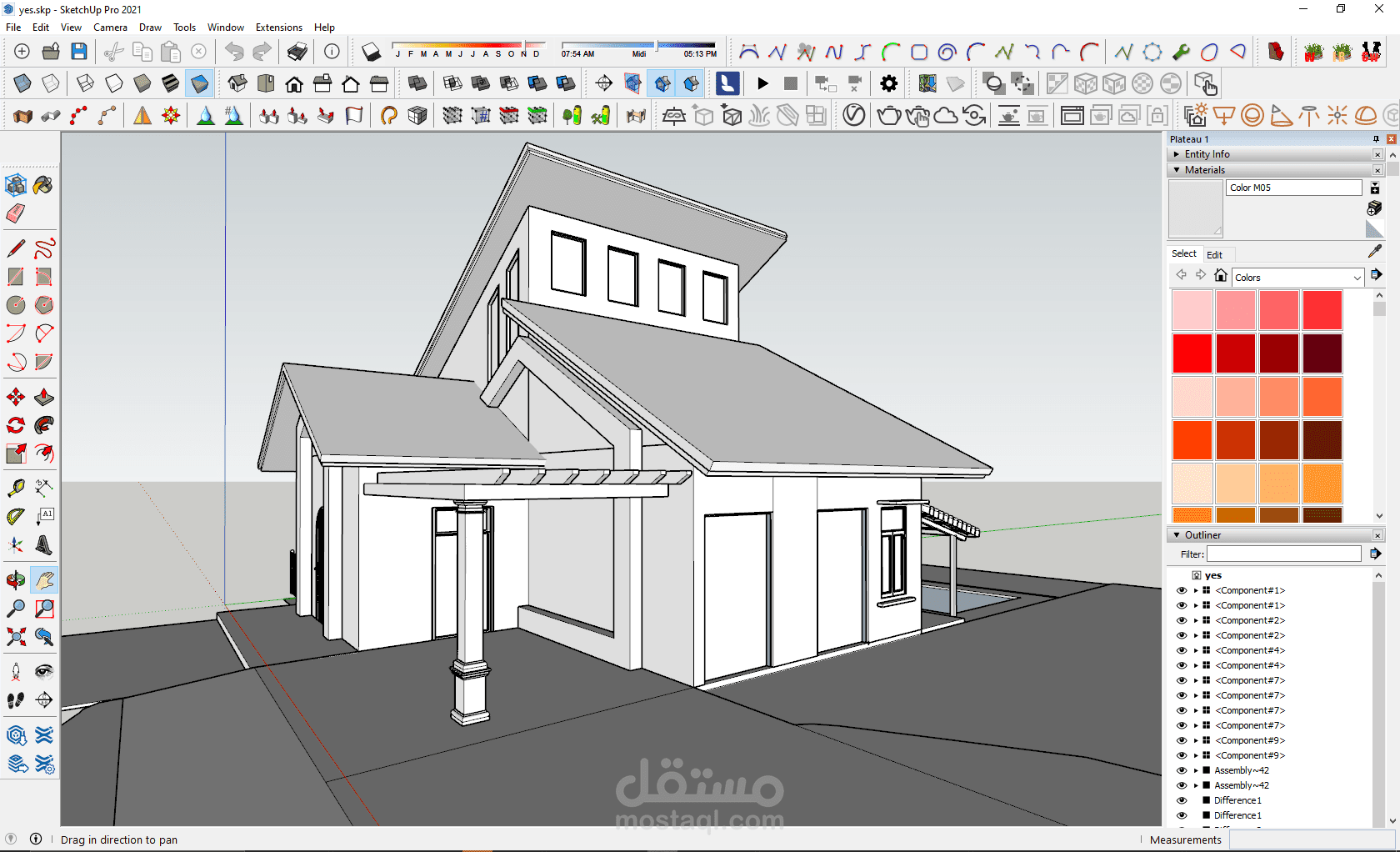Click the teapot render icon

pyautogui.click(x=889, y=115)
